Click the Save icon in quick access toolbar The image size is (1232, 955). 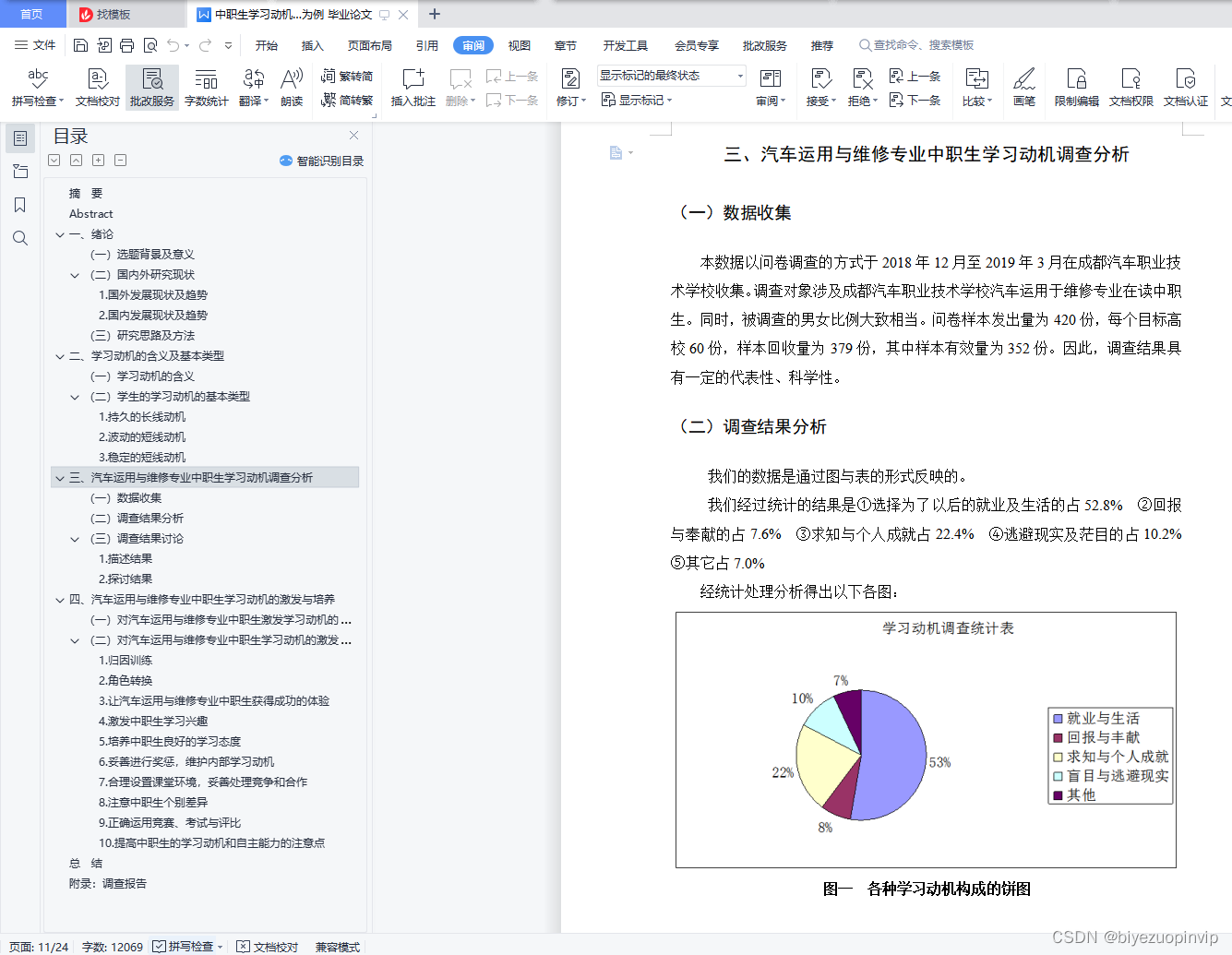tap(80, 45)
